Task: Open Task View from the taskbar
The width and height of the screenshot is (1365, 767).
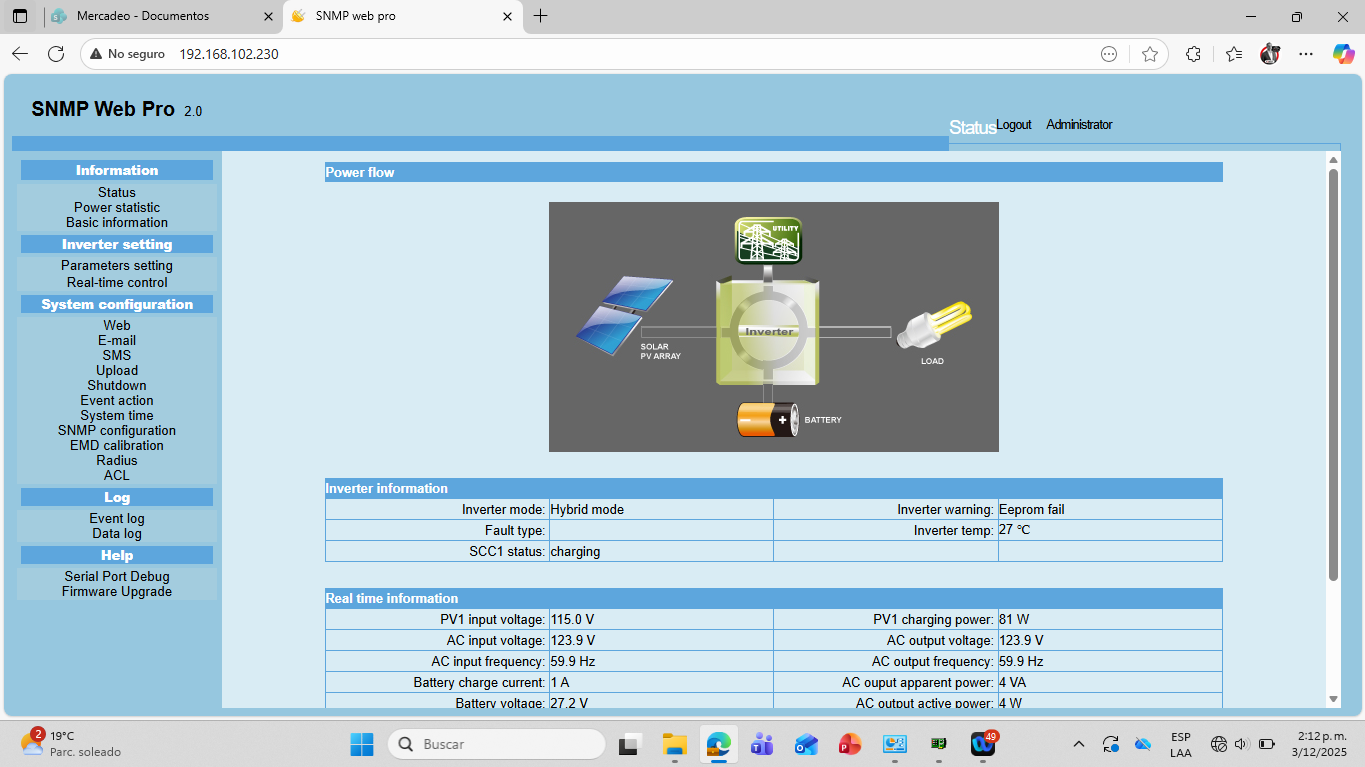Action: click(x=629, y=744)
